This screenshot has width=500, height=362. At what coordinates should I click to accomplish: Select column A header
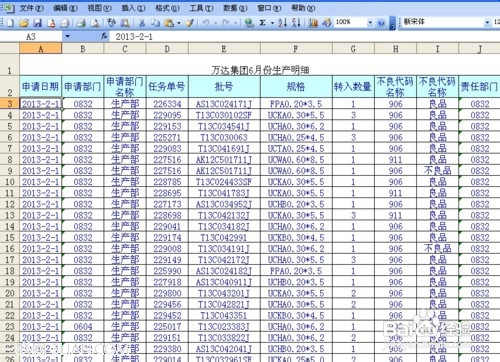pyautogui.click(x=41, y=49)
